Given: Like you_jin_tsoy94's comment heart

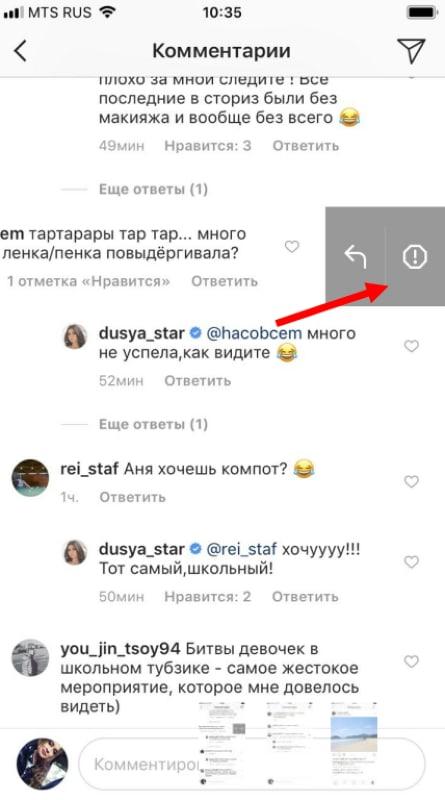Looking at the screenshot, I should 411,662.
